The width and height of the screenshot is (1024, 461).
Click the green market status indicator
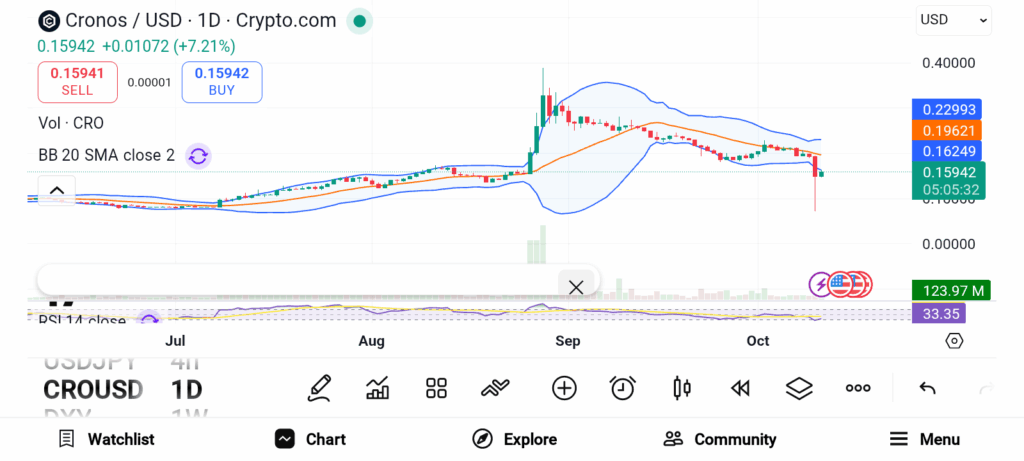361,20
